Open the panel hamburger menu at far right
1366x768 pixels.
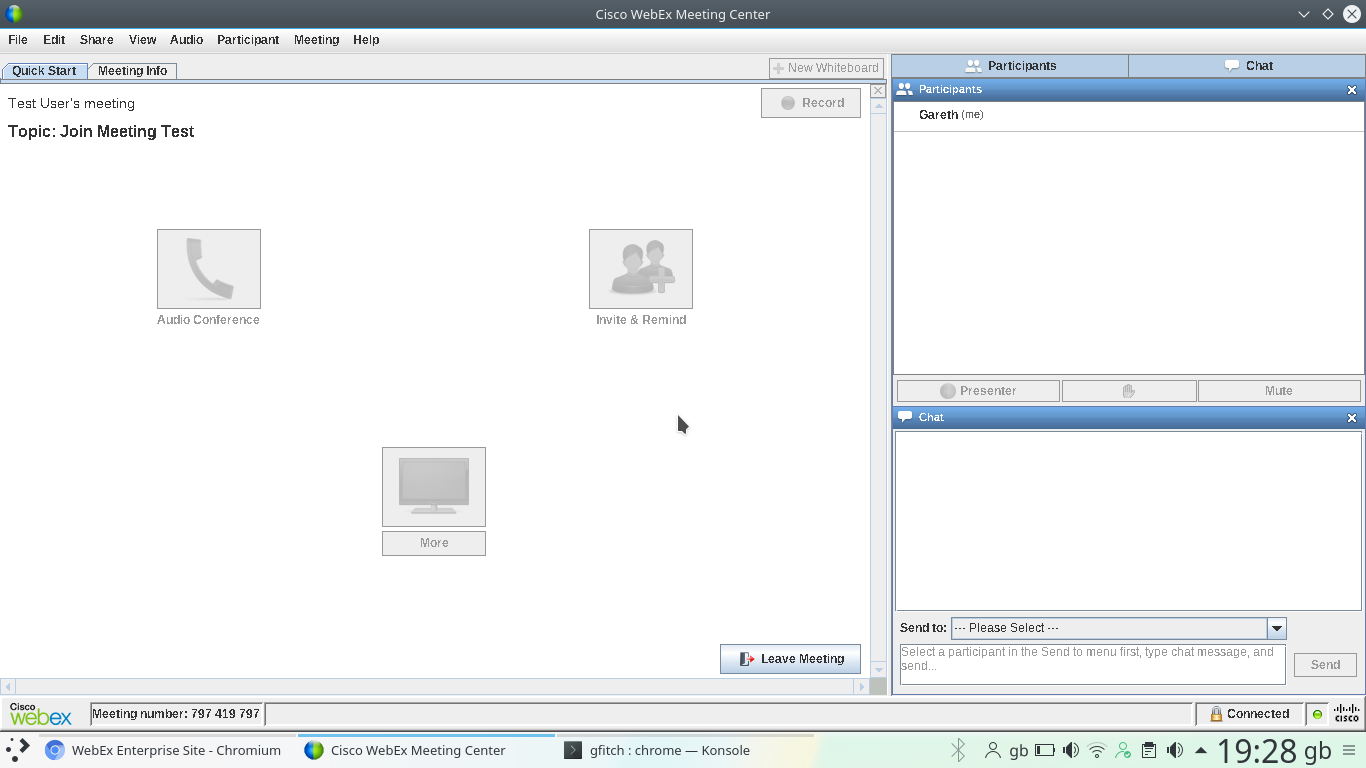tap(1349, 750)
